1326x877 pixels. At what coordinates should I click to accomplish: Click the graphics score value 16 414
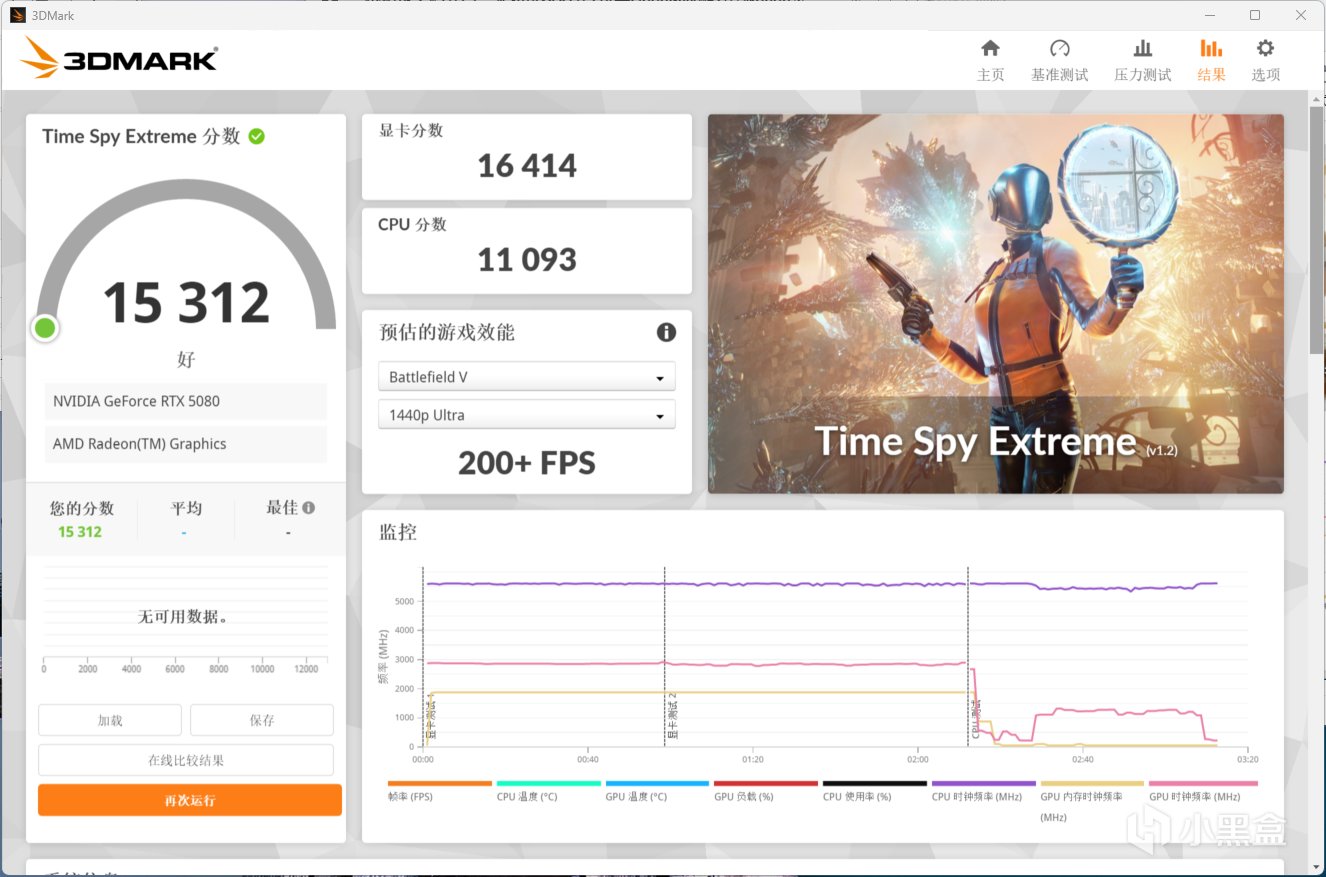pos(527,165)
